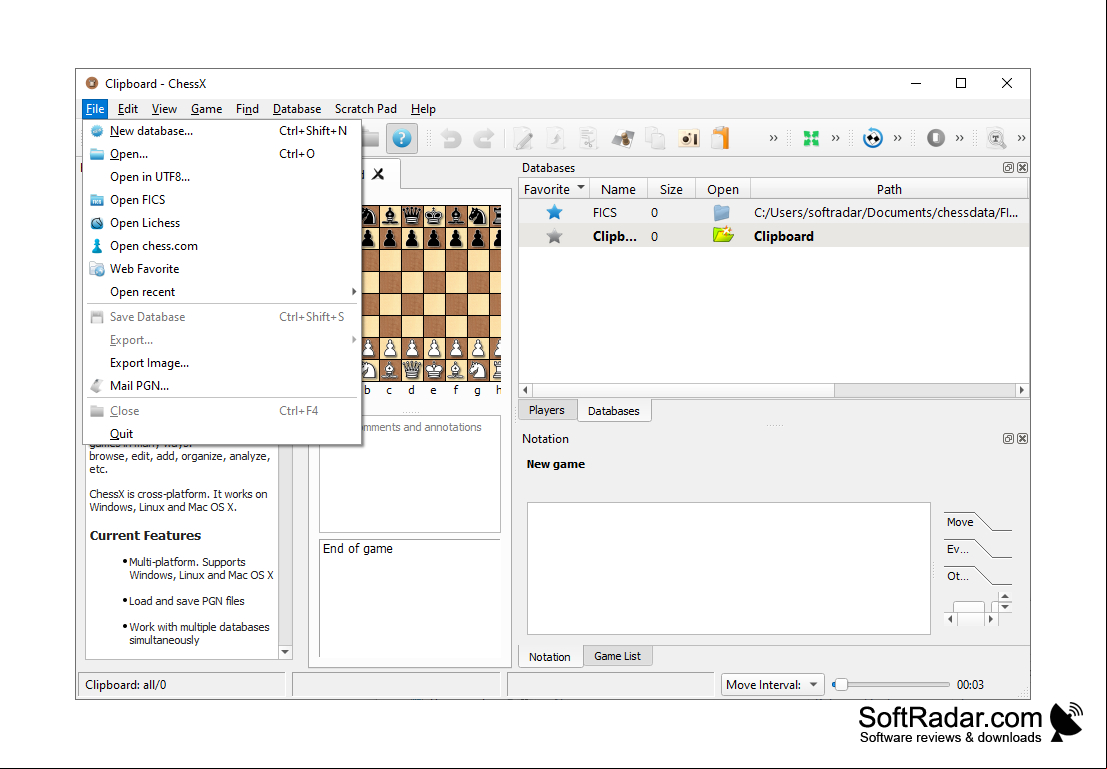Select Open... in the File menu
Image resolution: width=1107 pixels, height=769 pixels.
[x=223, y=154]
